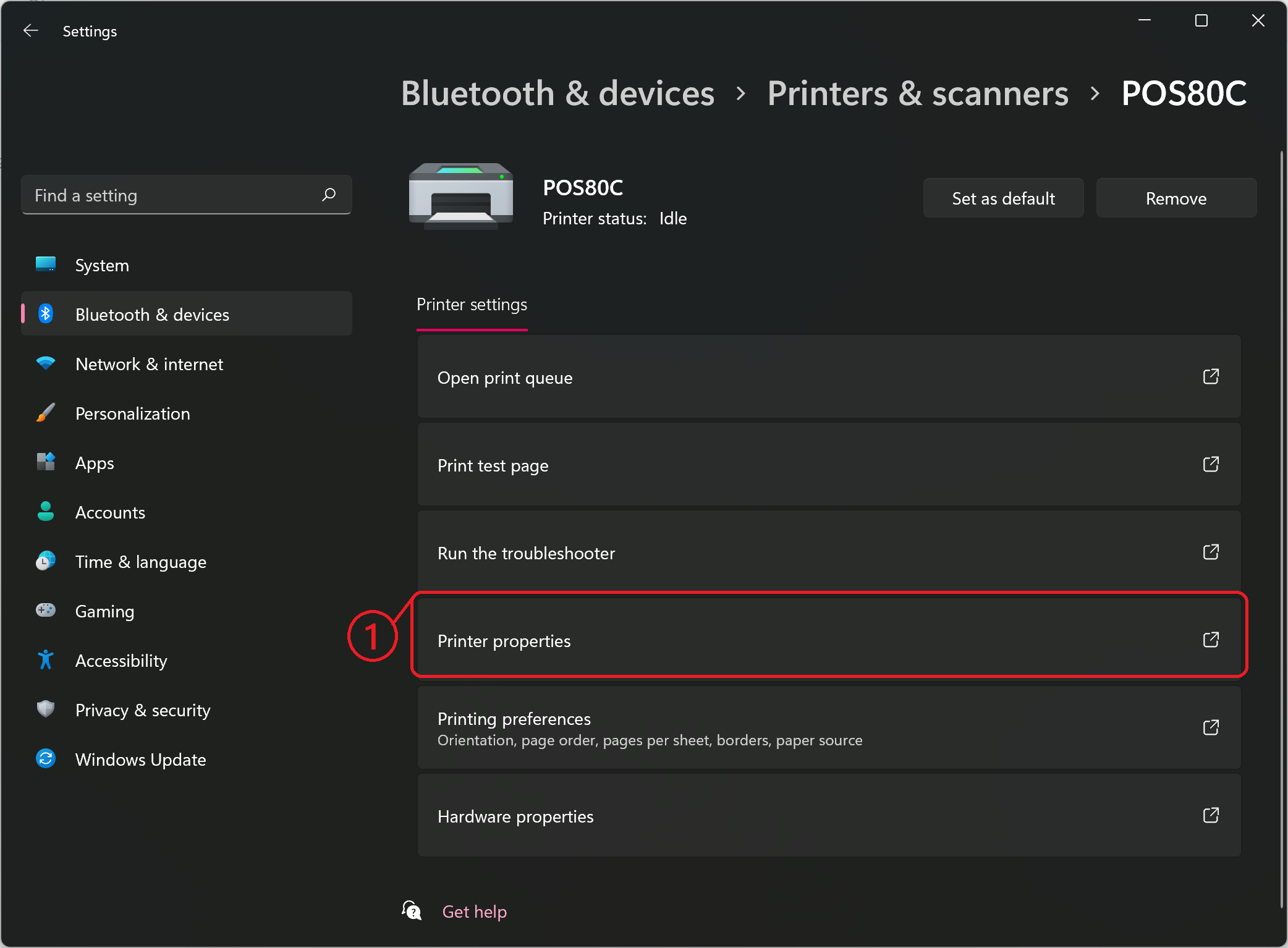
Task: Click the Gaming controller icon
Action: [x=46, y=611]
